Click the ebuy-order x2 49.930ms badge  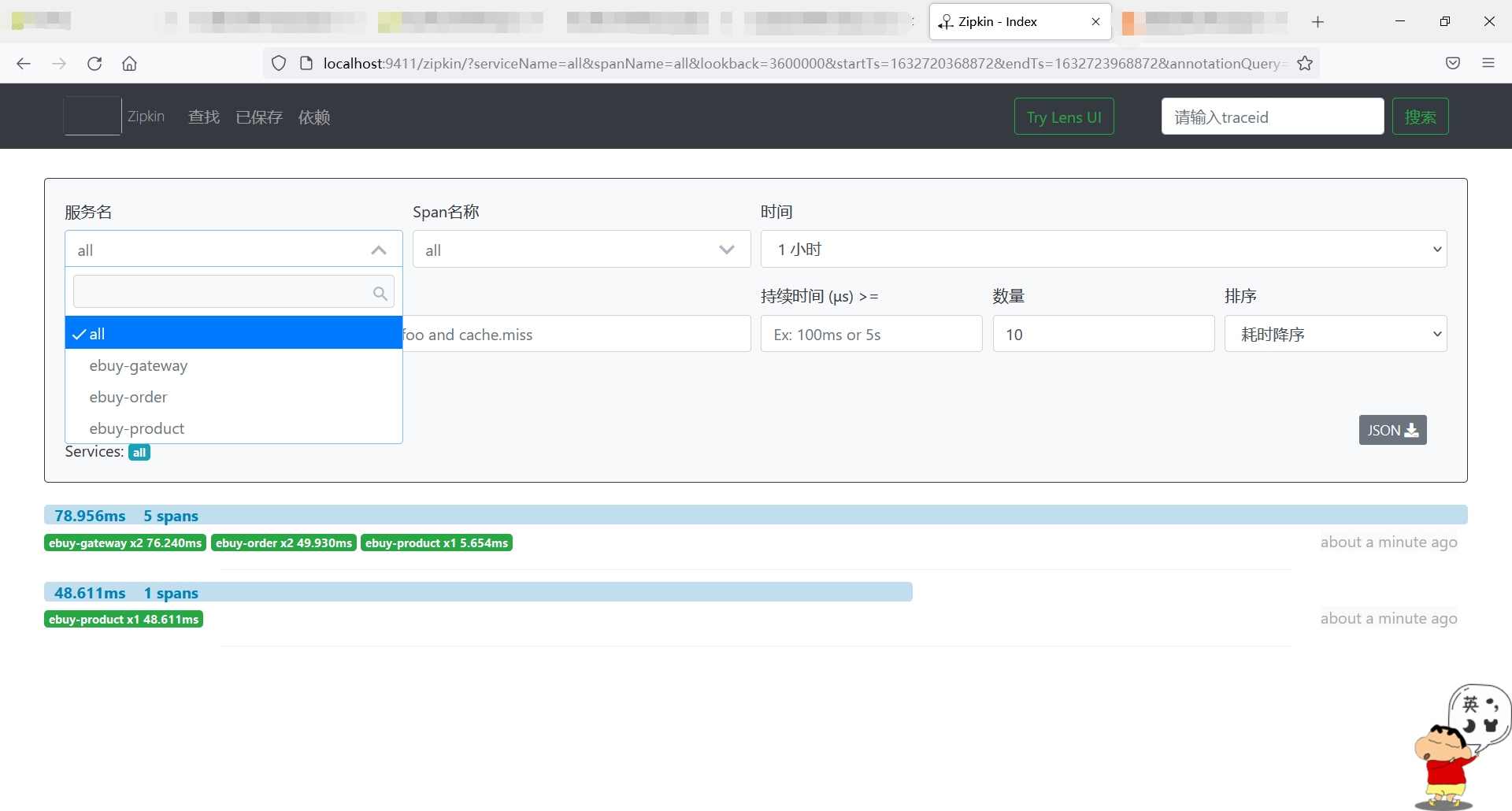point(283,543)
